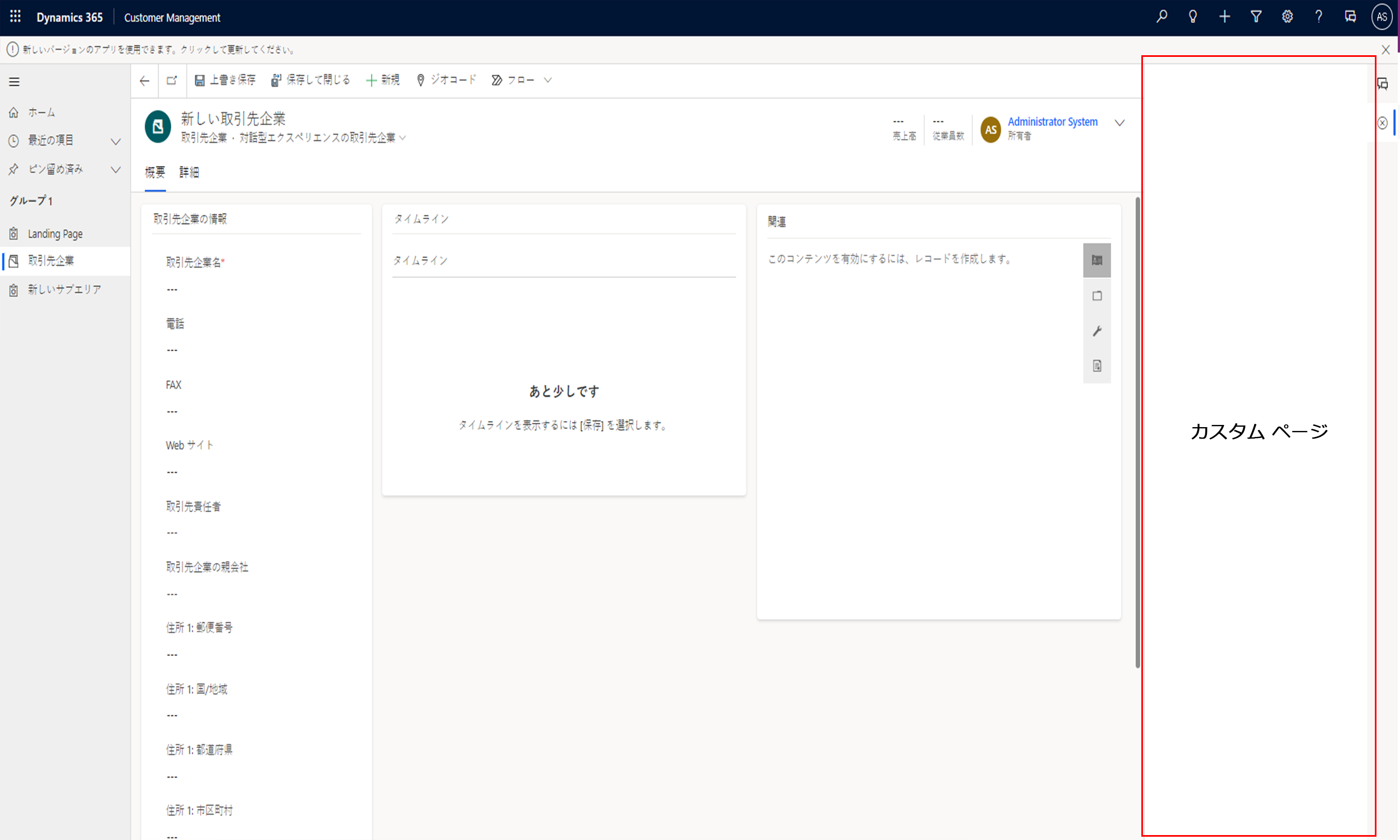Click the account entity avatar icon
The width and height of the screenshot is (1400, 840).
click(158, 126)
